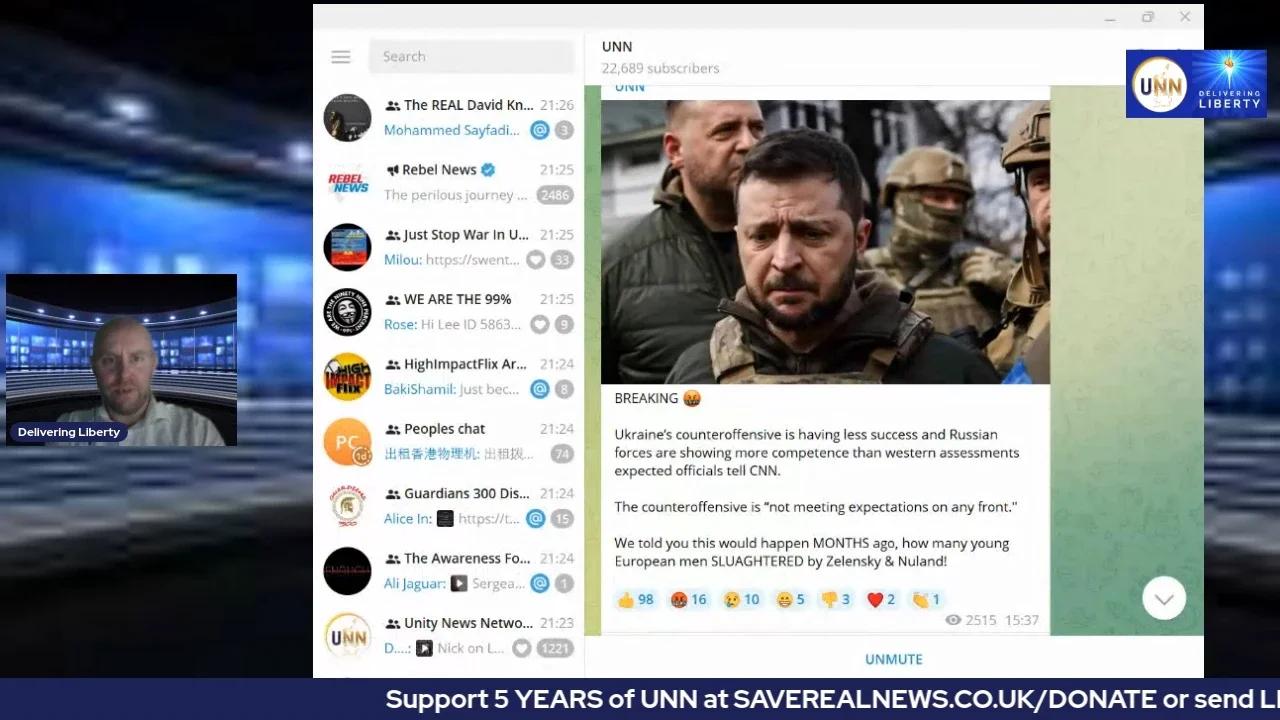Toggle the thumbs up reaction on the post
Image resolution: width=1280 pixels, height=720 pixels.
(x=634, y=599)
